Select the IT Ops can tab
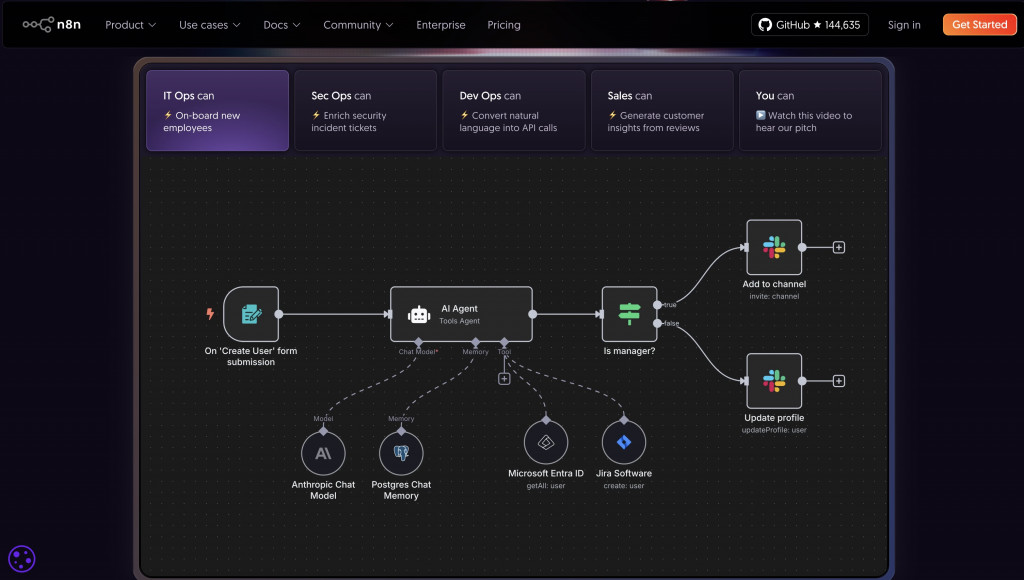 tap(217, 110)
